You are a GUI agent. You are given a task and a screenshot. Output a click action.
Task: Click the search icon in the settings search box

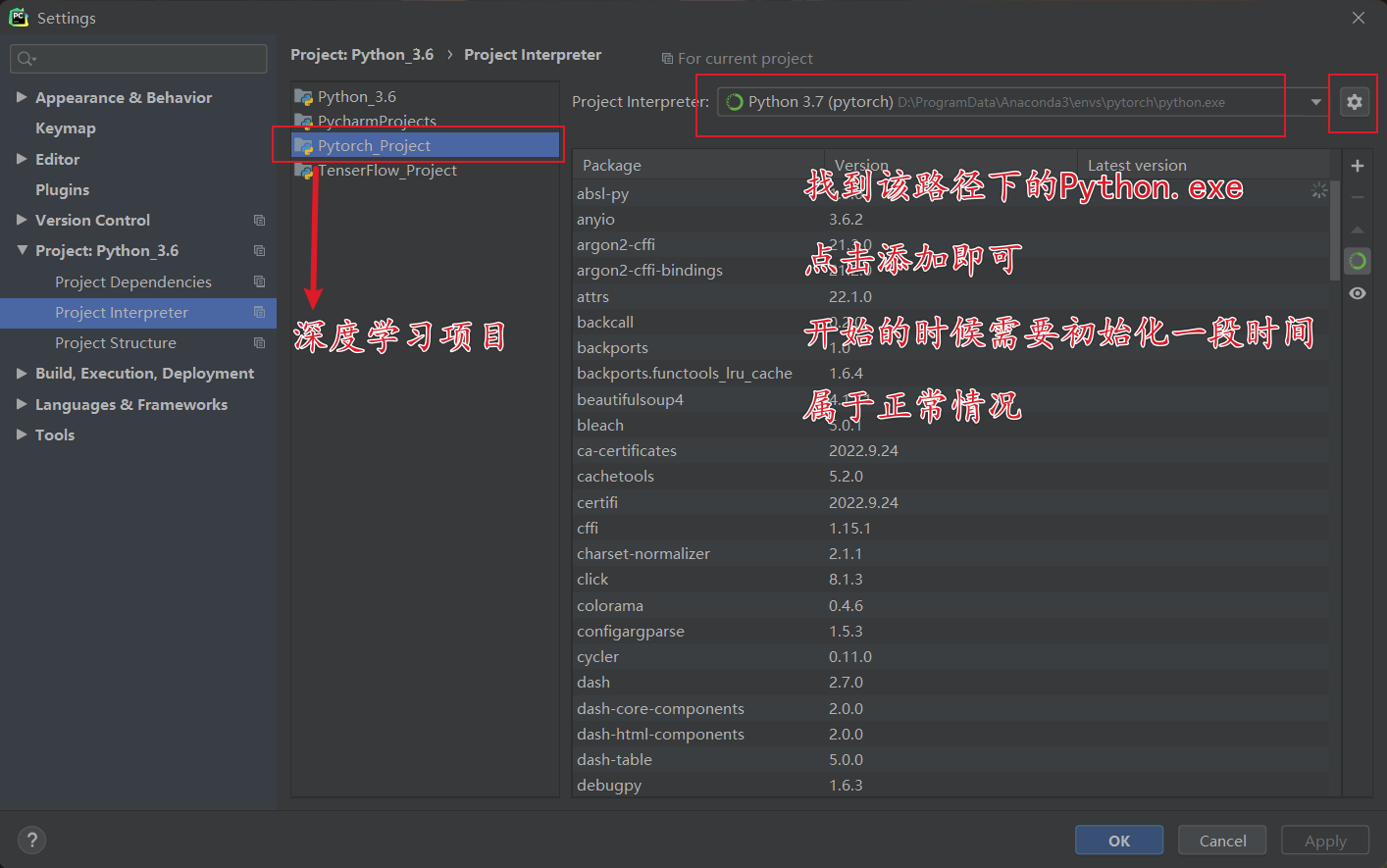[26, 59]
